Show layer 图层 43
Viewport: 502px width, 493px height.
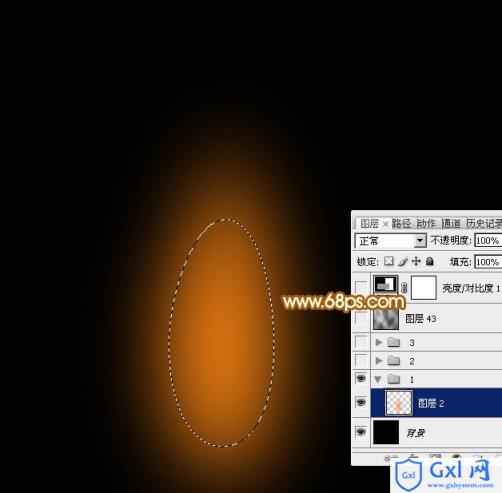click(361, 318)
